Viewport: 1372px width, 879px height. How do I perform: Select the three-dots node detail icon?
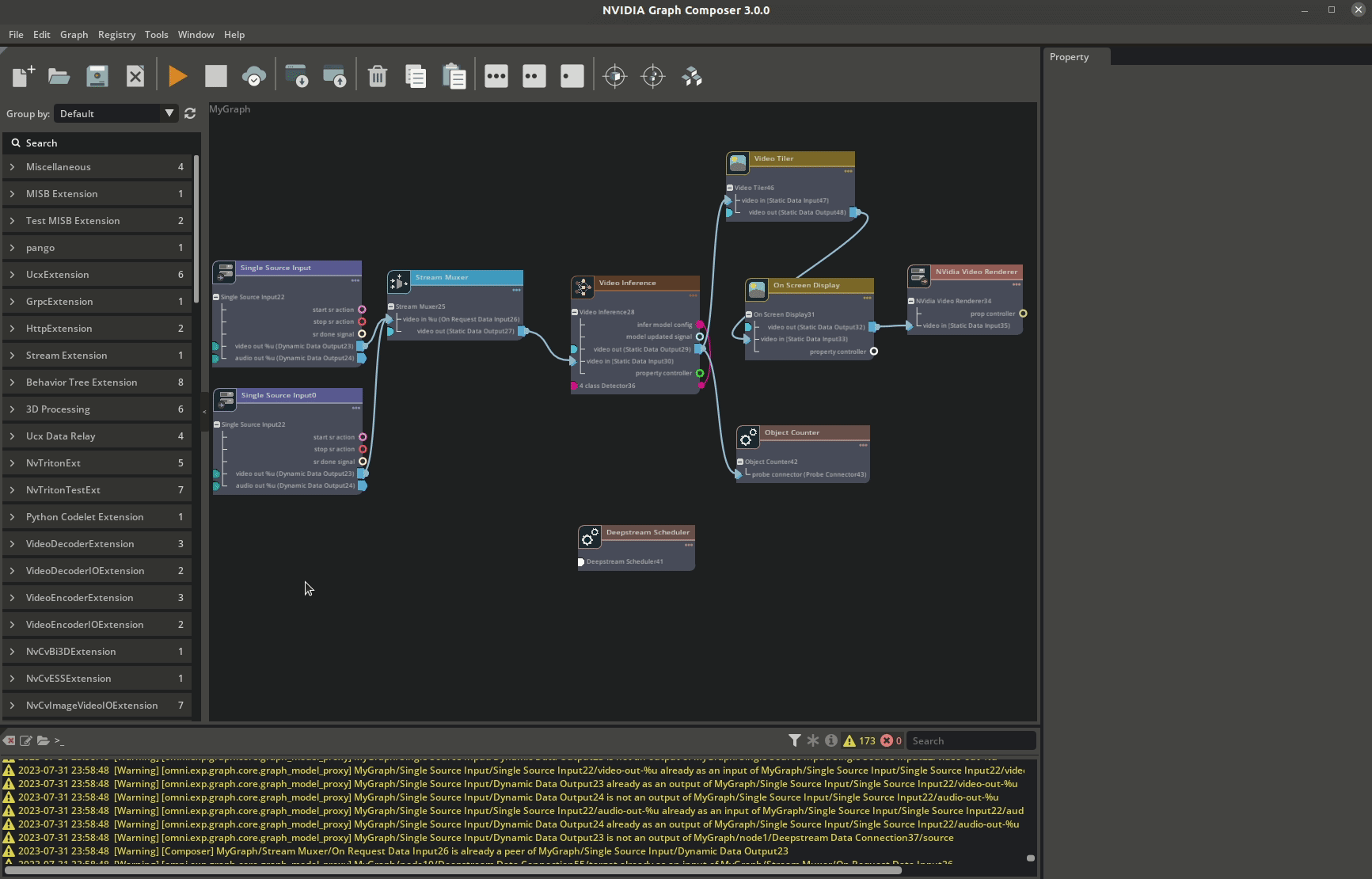(x=496, y=76)
